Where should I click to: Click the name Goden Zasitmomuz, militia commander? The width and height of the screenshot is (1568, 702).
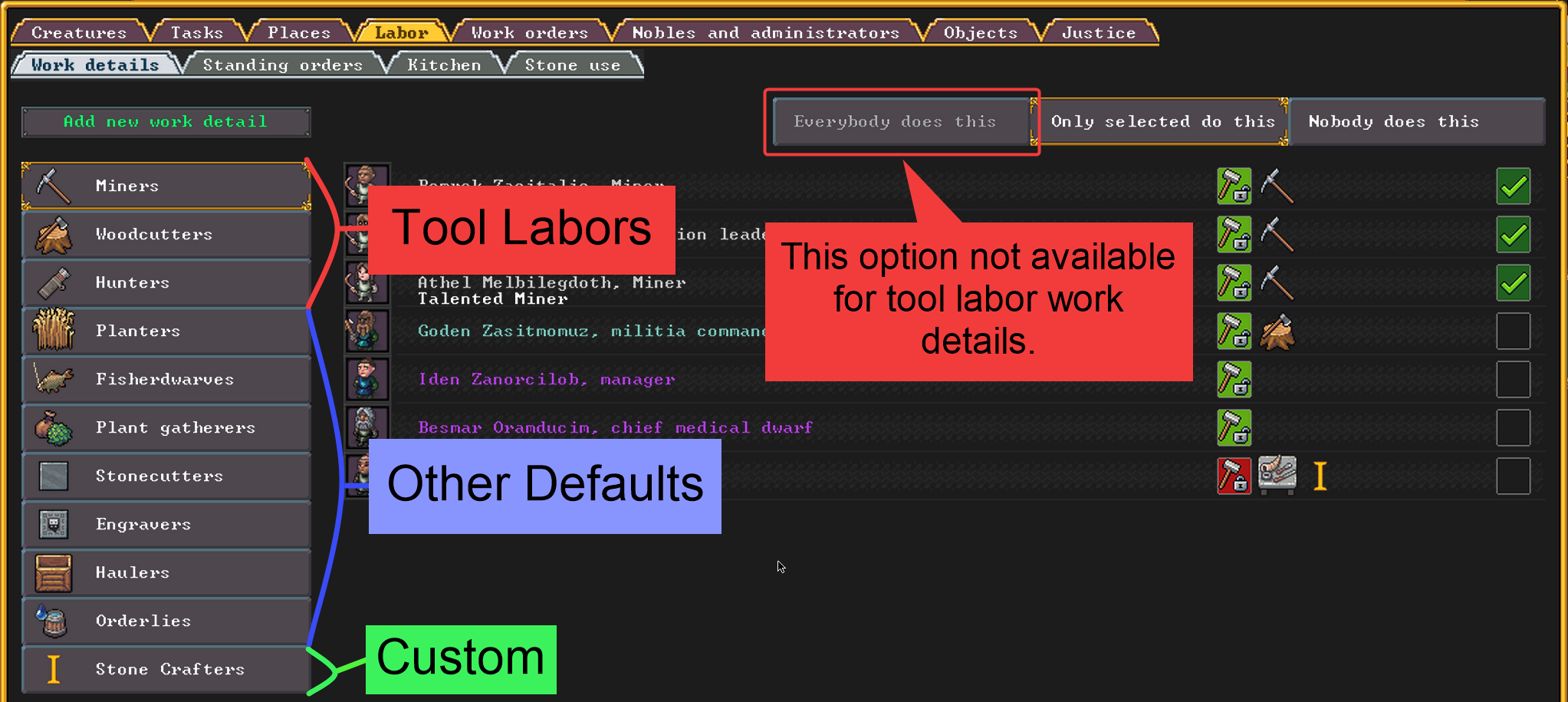[591, 331]
